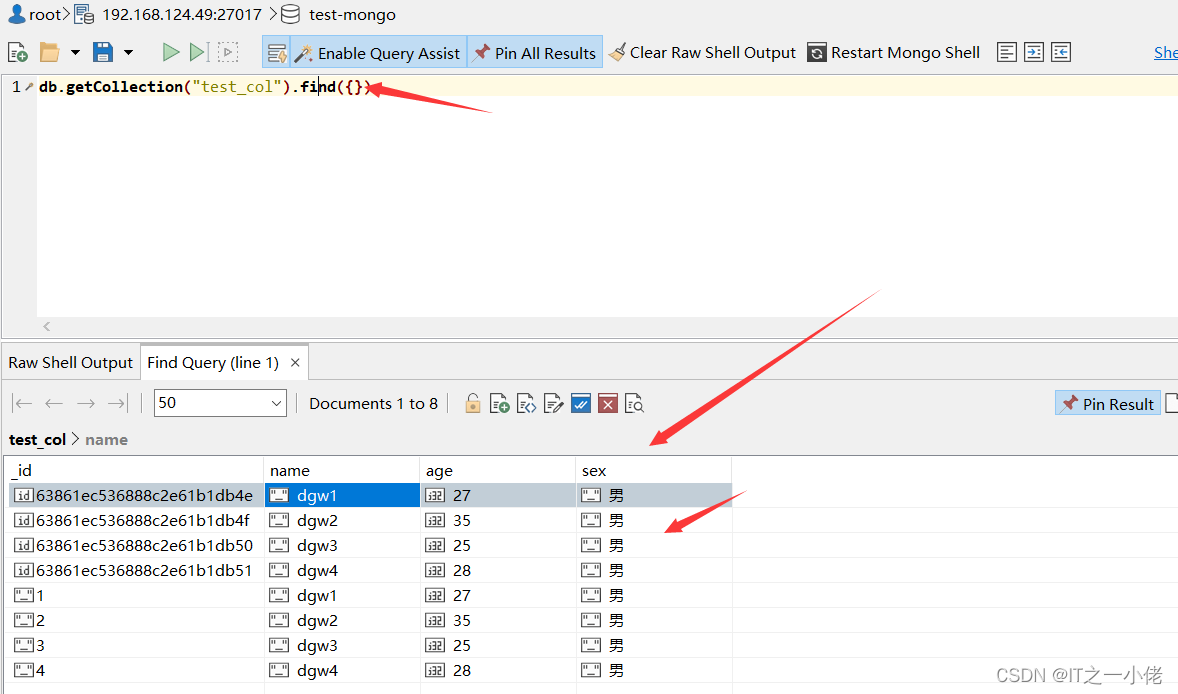1178x694 pixels.
Task: Click in the query editor line 1
Action: click(x=607, y=86)
